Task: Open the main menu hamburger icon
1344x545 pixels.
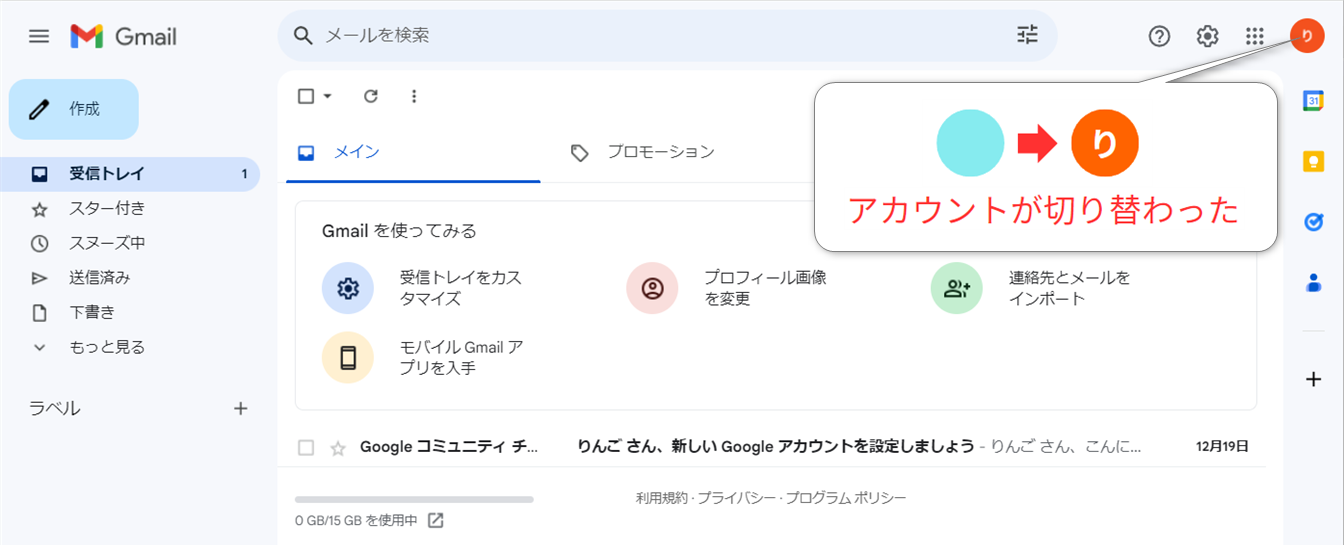Action: click(x=39, y=36)
